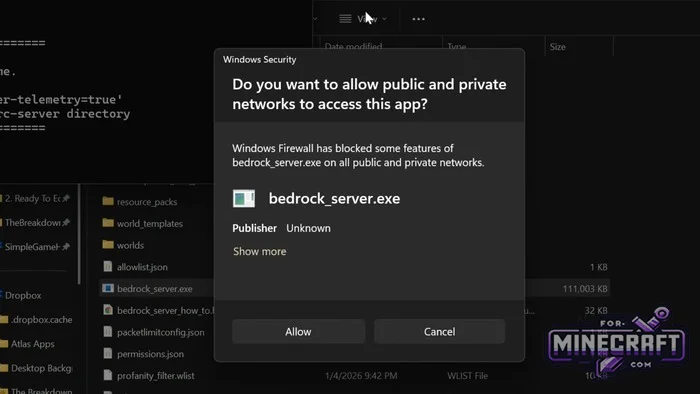Open the three-dot See more menu
Viewport: 700px width, 394px height.
tap(418, 19)
